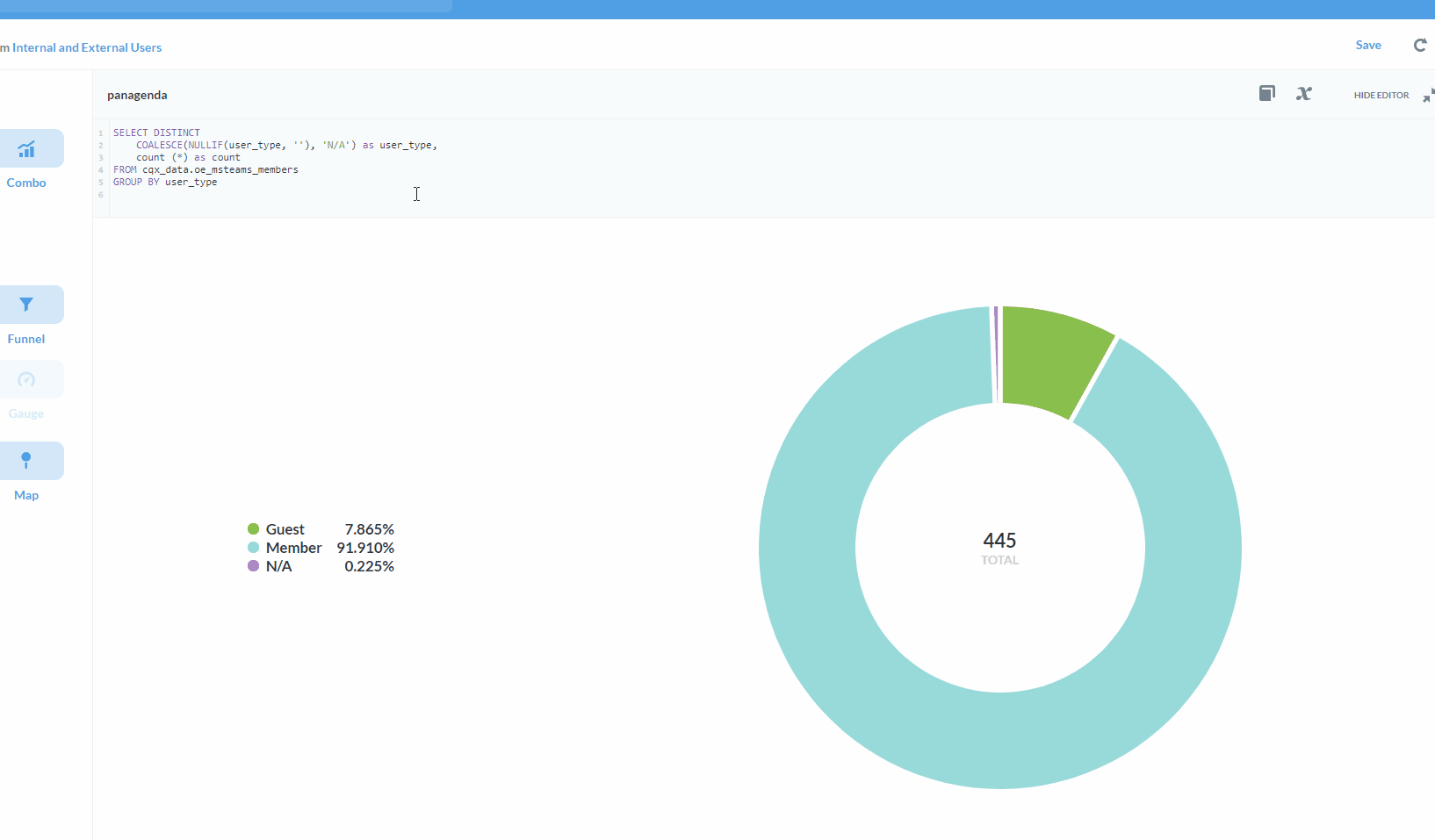Toggle the N/A series in the legend
1435x840 pixels.
click(278, 566)
